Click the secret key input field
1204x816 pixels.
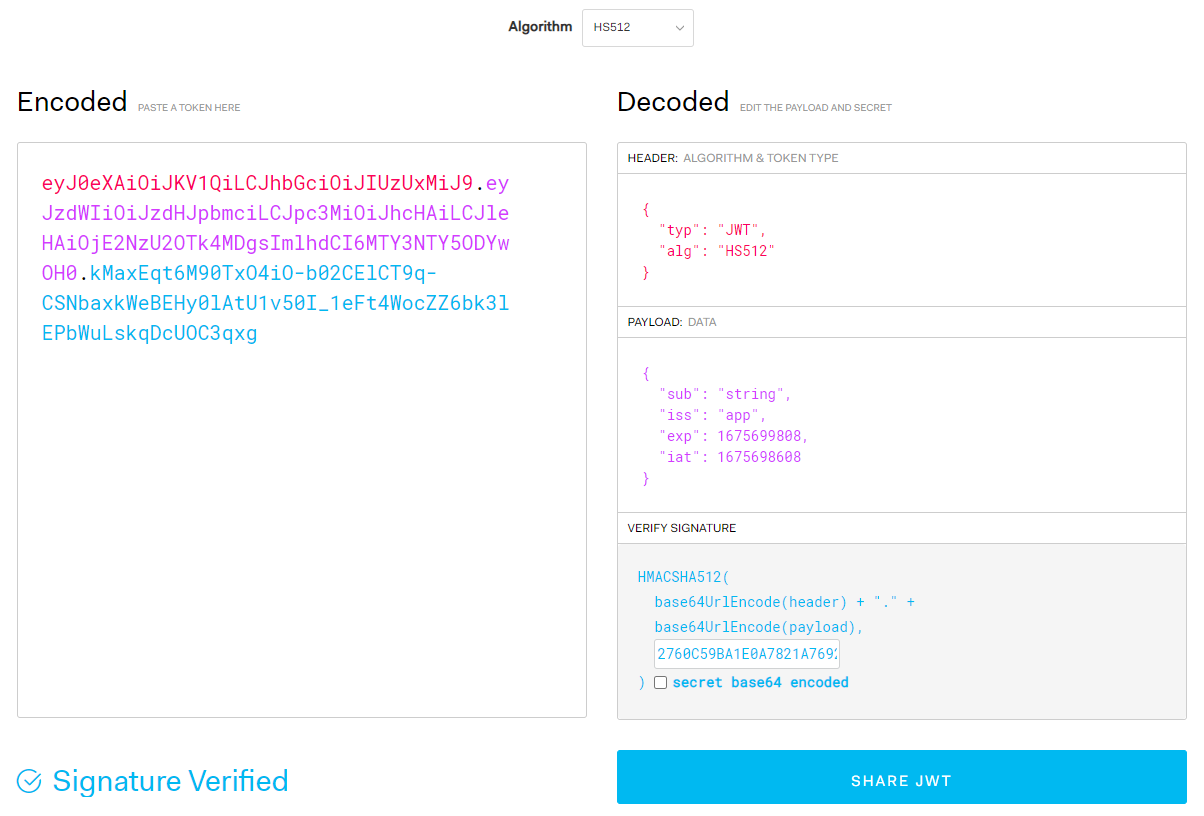click(747, 654)
